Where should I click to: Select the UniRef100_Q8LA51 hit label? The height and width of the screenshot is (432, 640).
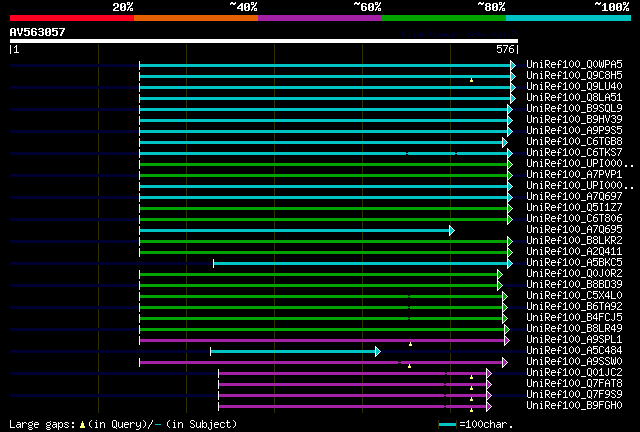[574, 97]
